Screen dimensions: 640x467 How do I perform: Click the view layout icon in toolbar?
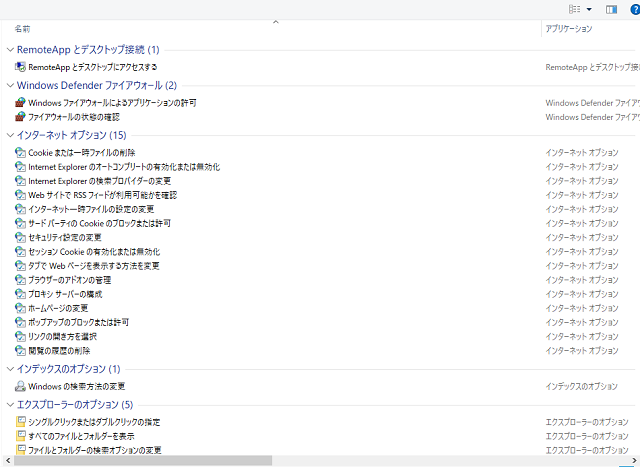click(x=575, y=9)
